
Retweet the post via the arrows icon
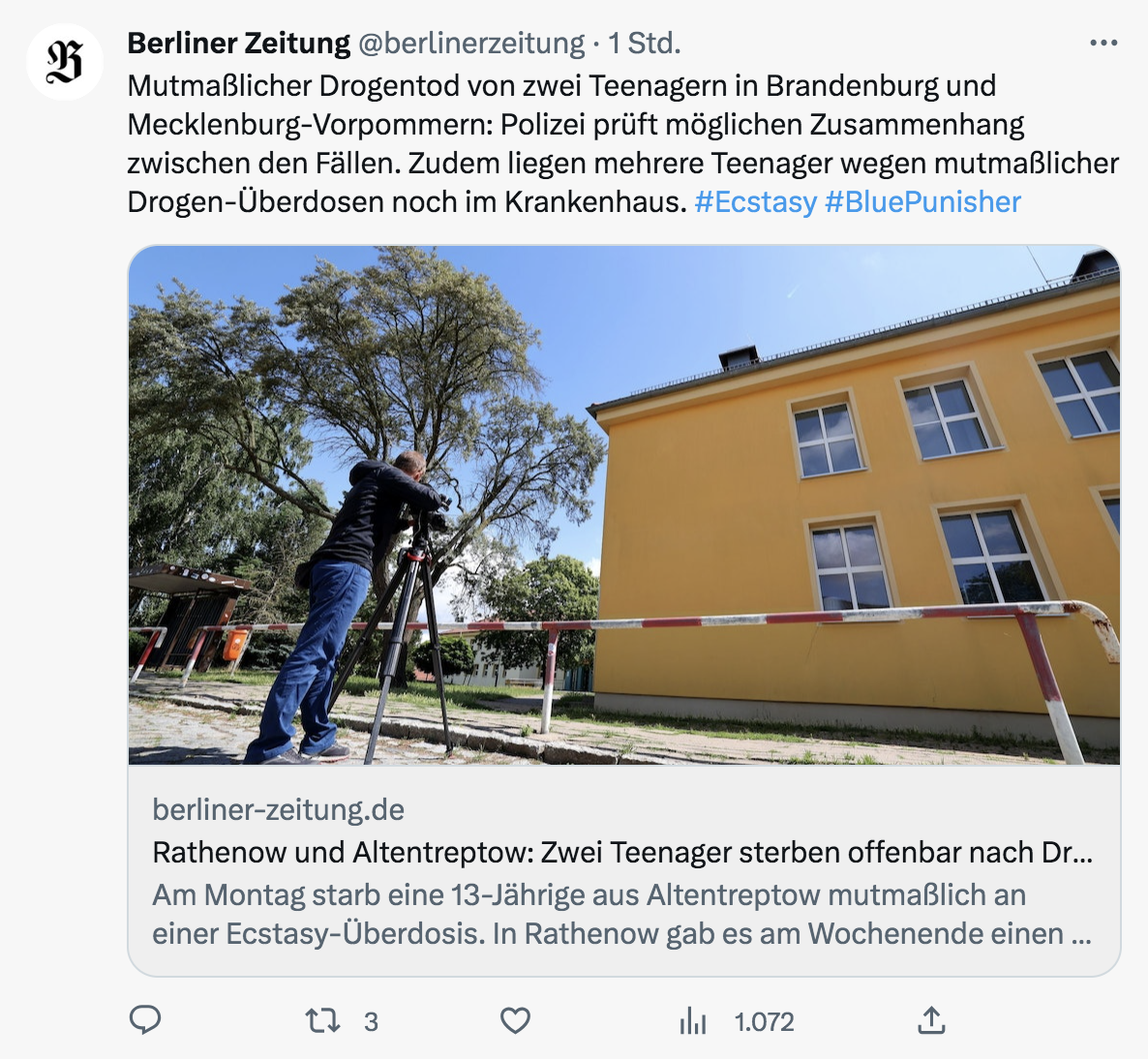[322, 1020]
